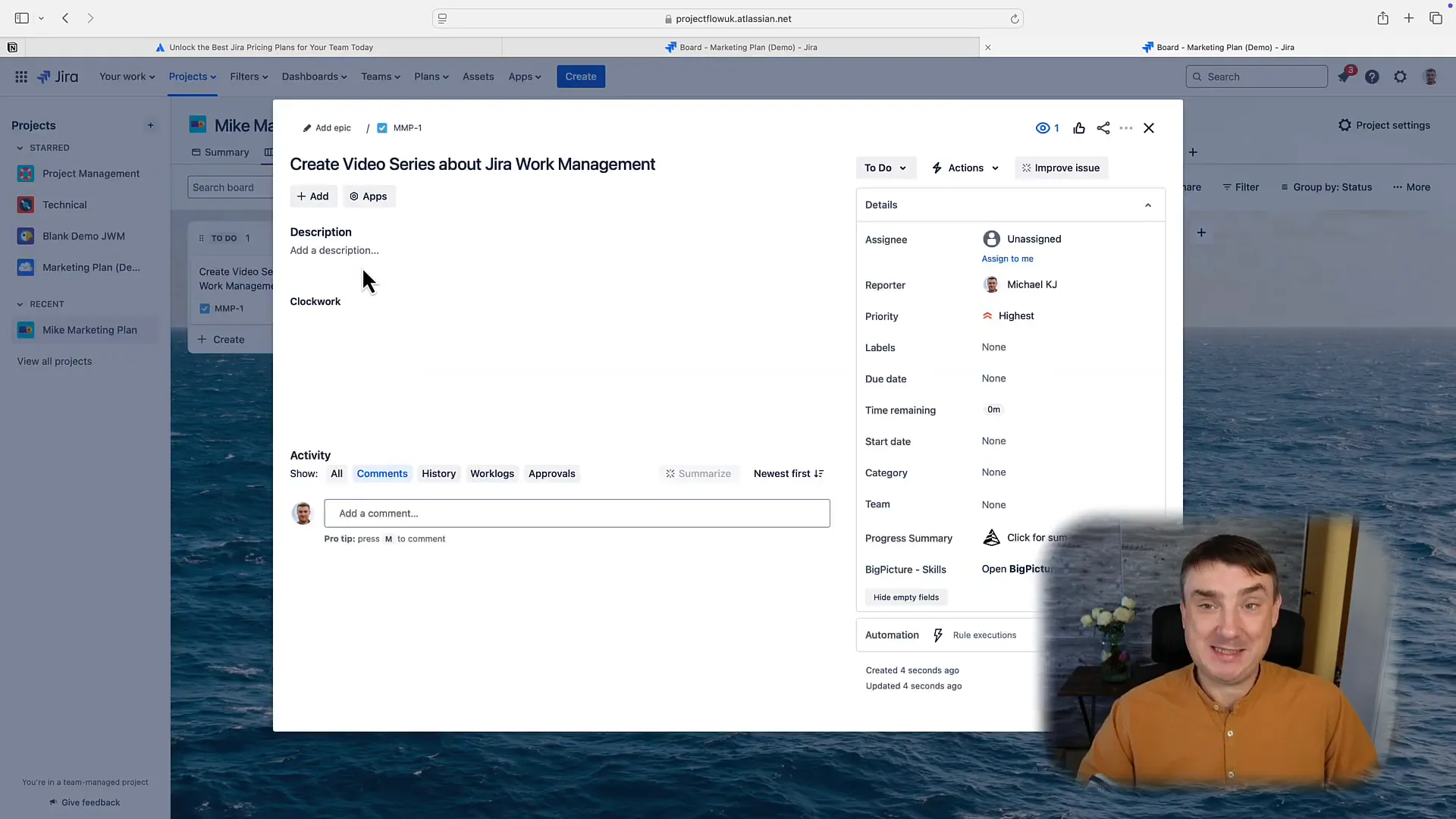Click the Add button under title

click(312, 196)
